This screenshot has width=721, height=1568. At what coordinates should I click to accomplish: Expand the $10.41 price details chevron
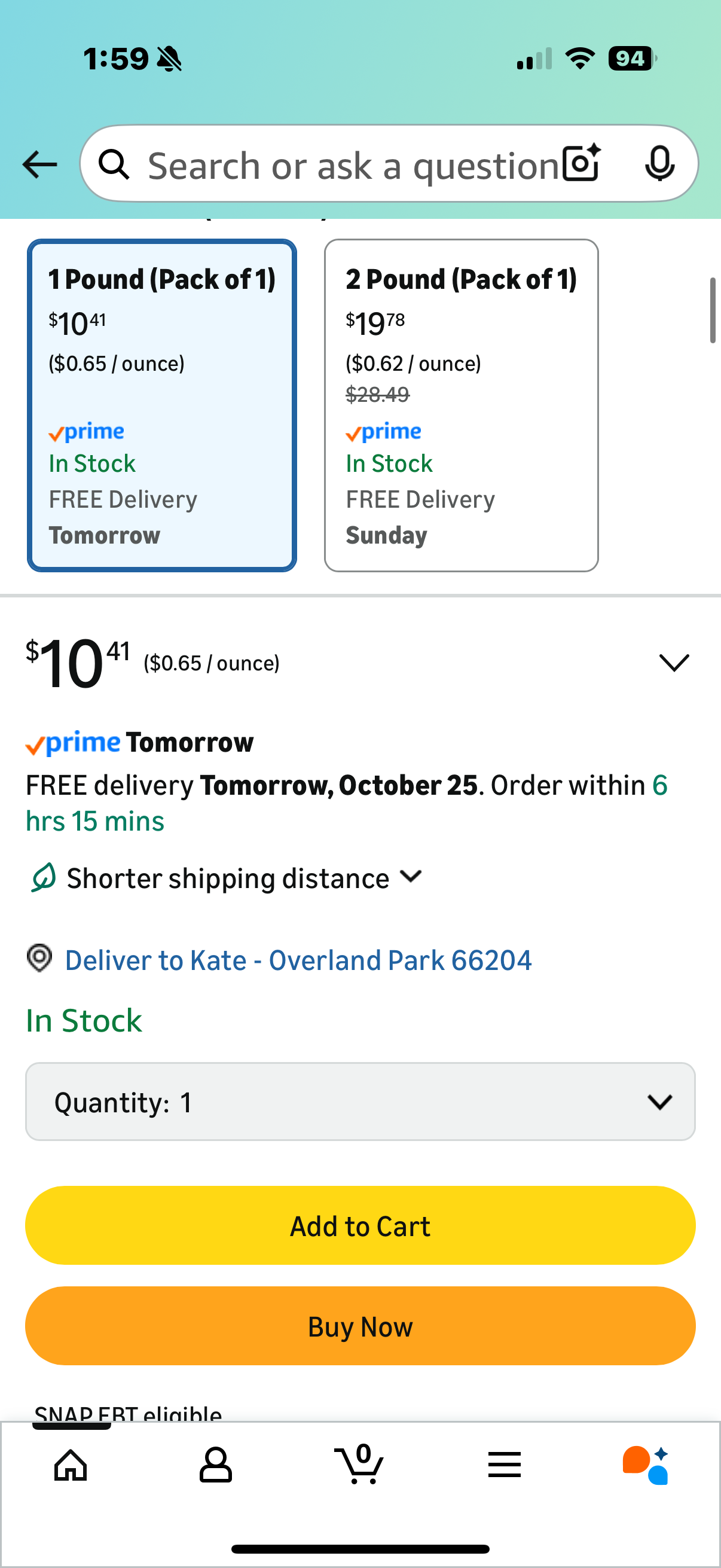click(x=674, y=662)
